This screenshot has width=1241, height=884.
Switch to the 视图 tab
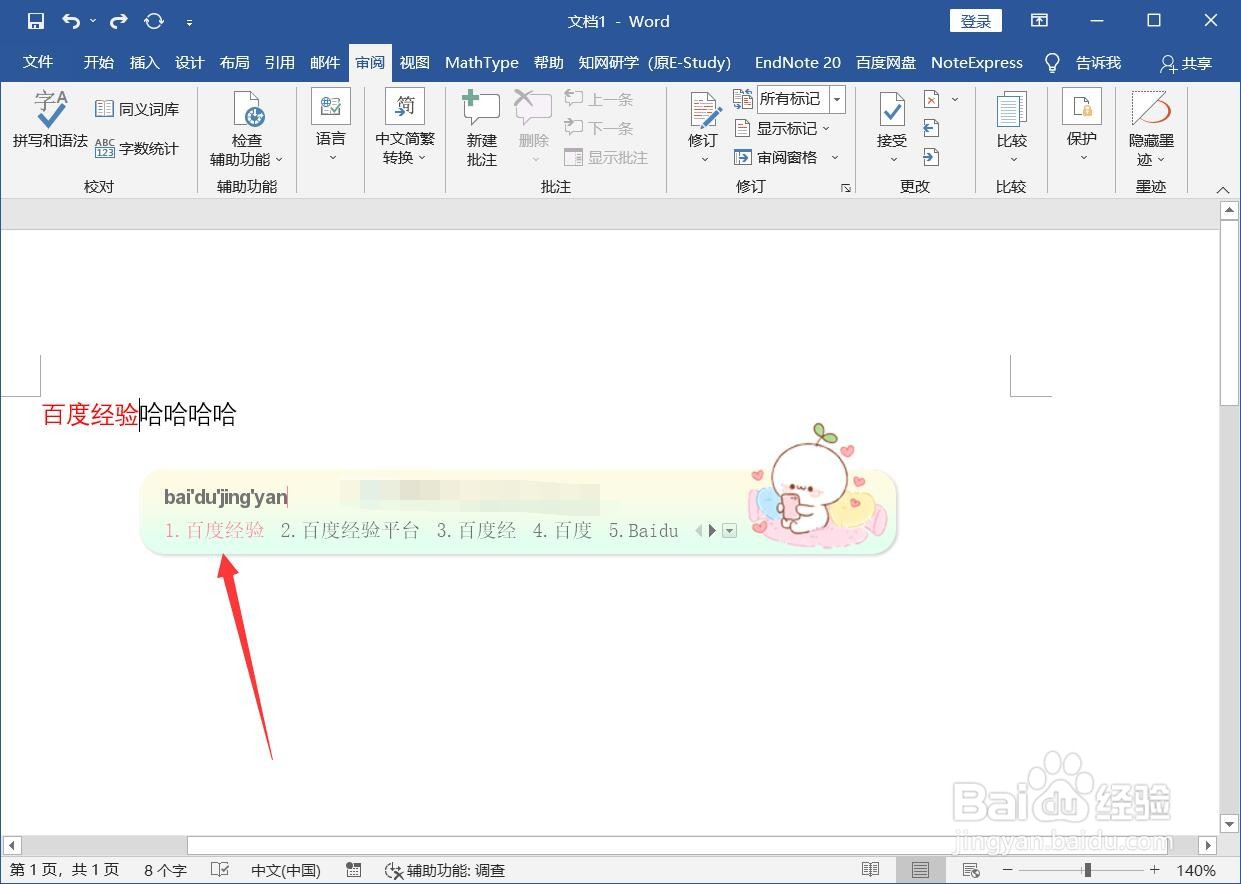[415, 62]
